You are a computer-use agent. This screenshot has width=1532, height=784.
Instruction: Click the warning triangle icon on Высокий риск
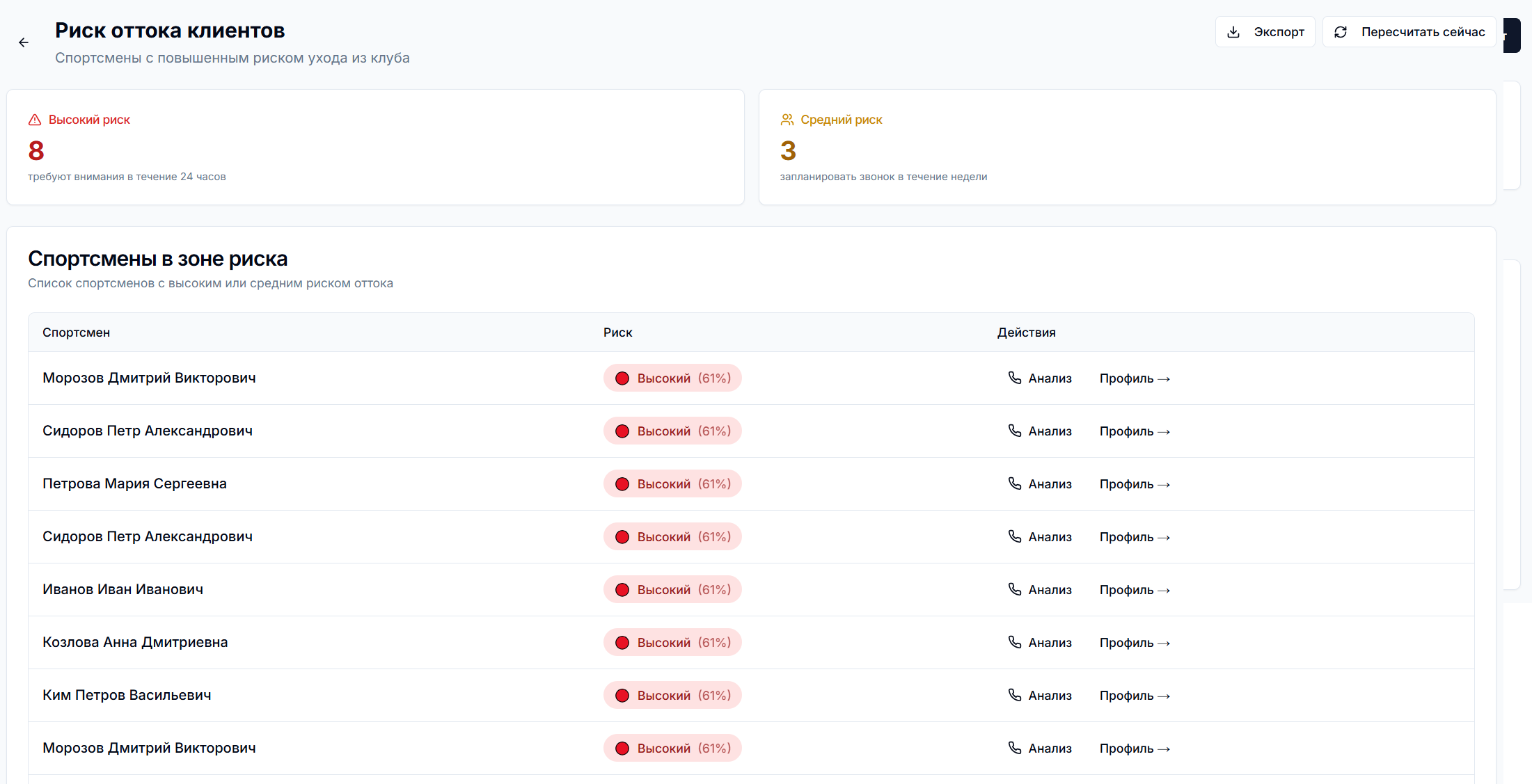point(35,120)
